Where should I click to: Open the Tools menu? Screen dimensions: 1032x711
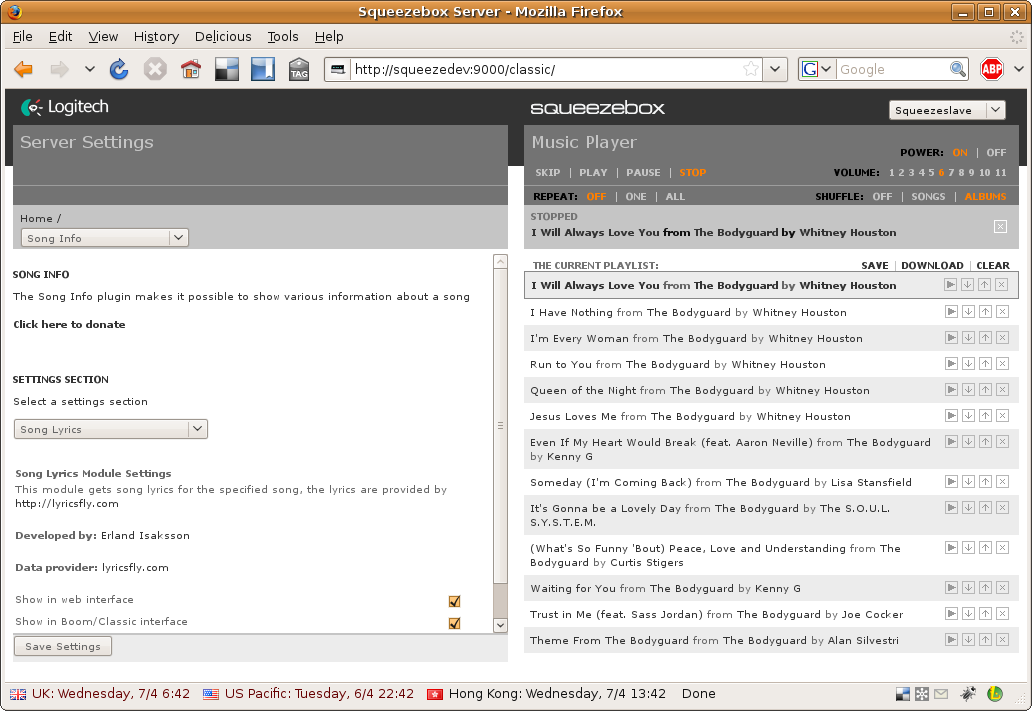tap(283, 36)
